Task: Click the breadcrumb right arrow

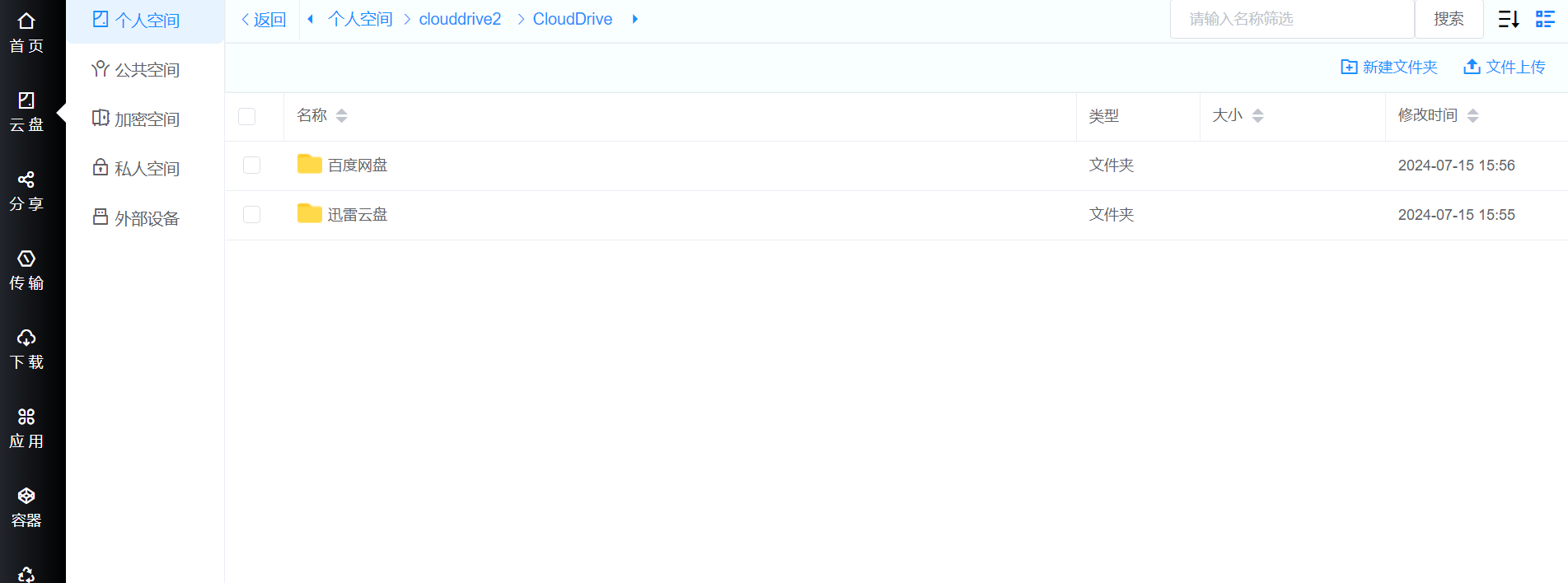Action: pyautogui.click(x=634, y=19)
